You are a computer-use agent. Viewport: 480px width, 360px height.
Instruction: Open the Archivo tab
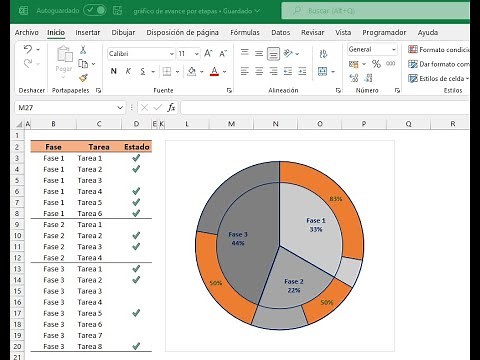click(x=27, y=32)
